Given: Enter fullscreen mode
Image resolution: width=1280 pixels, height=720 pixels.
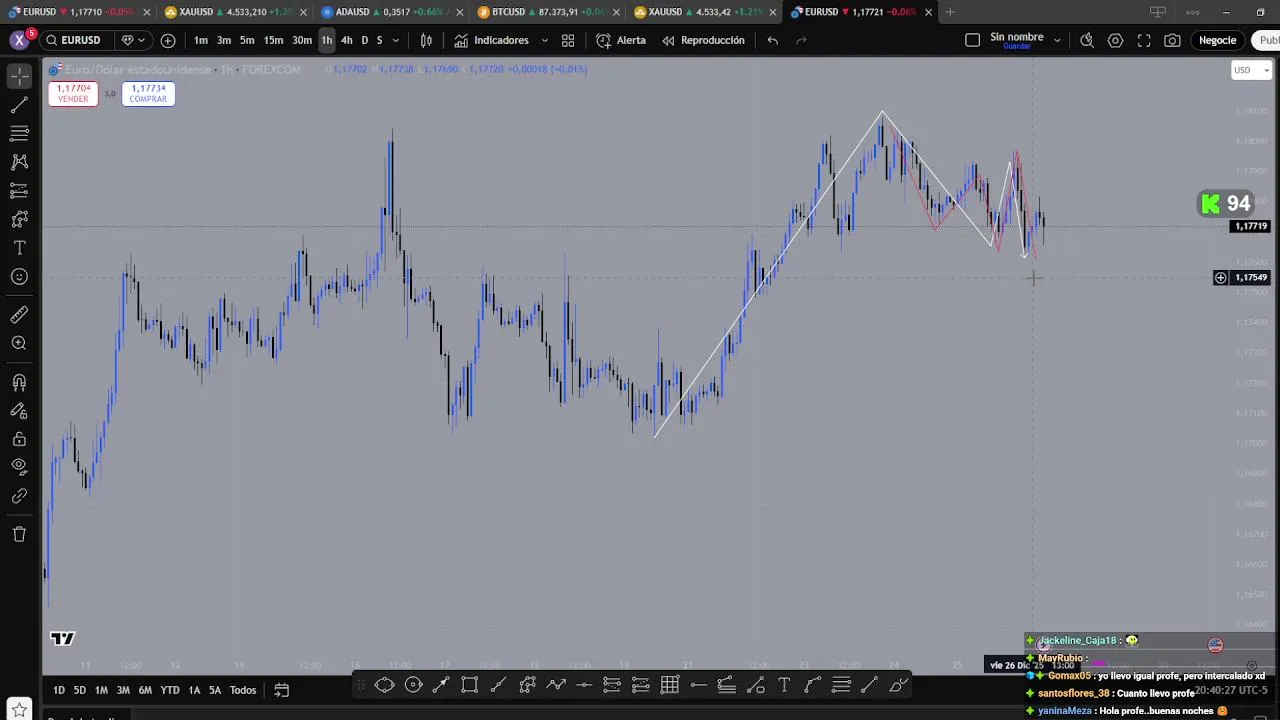Looking at the screenshot, I should [x=1144, y=40].
